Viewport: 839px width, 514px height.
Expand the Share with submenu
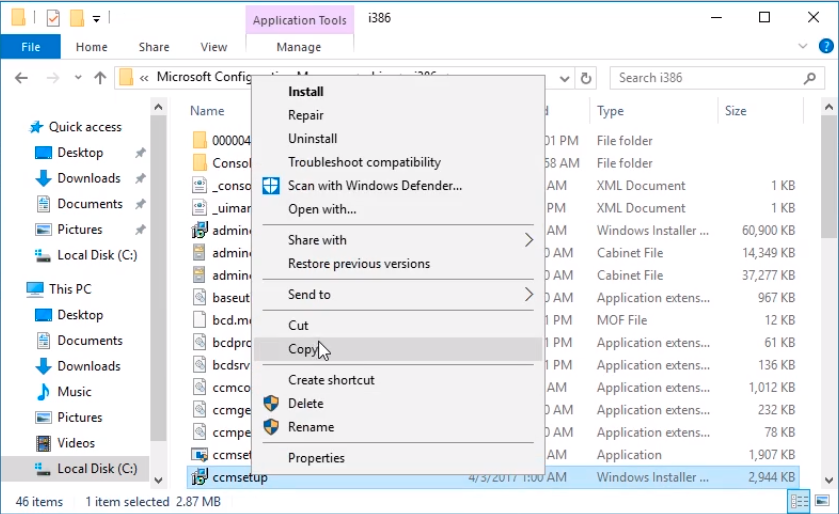[x=398, y=240]
